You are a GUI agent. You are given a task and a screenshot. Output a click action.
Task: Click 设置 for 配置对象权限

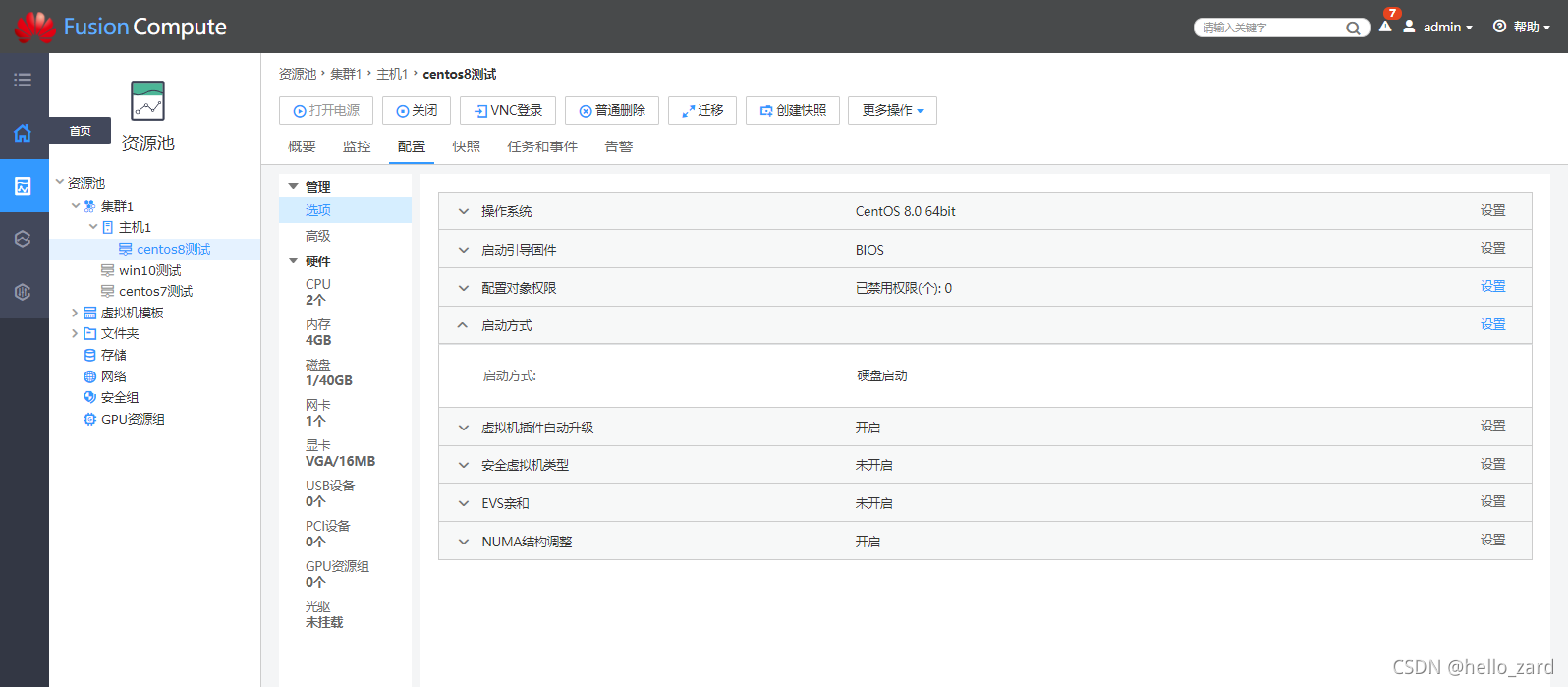tap(1493, 286)
